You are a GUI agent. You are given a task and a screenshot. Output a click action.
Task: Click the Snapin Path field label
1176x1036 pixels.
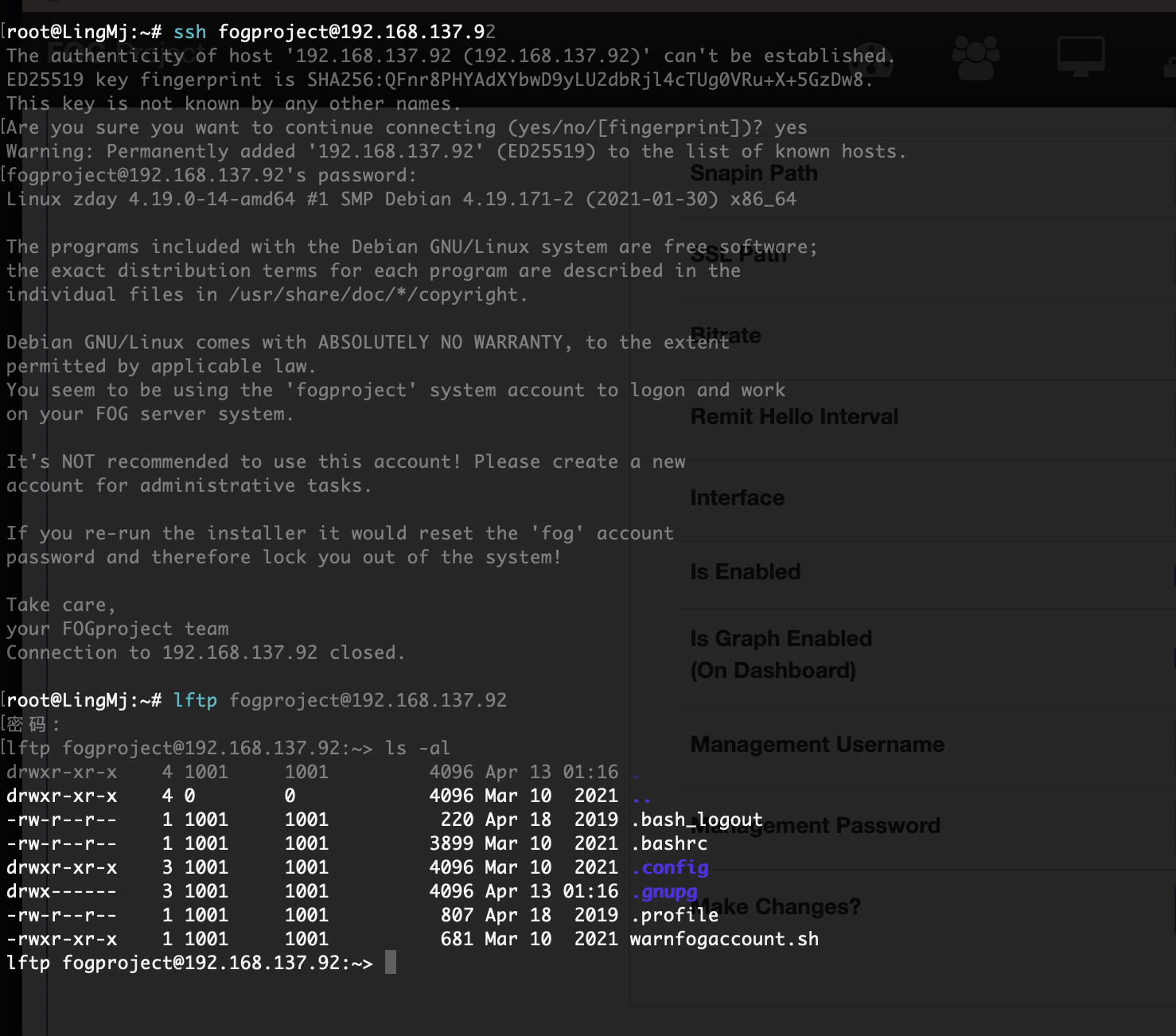[753, 173]
